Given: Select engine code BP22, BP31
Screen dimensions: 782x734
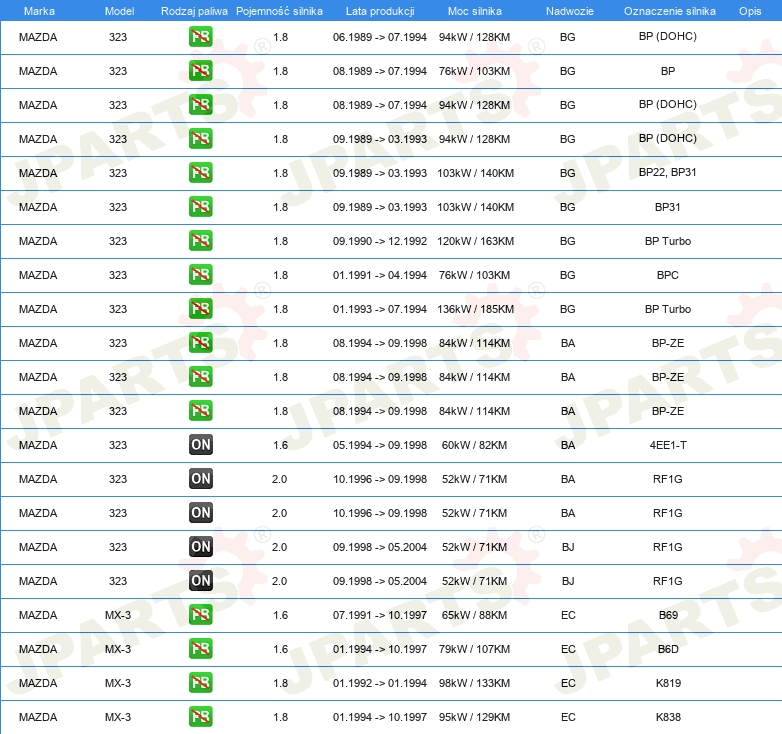Looking at the screenshot, I should pos(667,173).
